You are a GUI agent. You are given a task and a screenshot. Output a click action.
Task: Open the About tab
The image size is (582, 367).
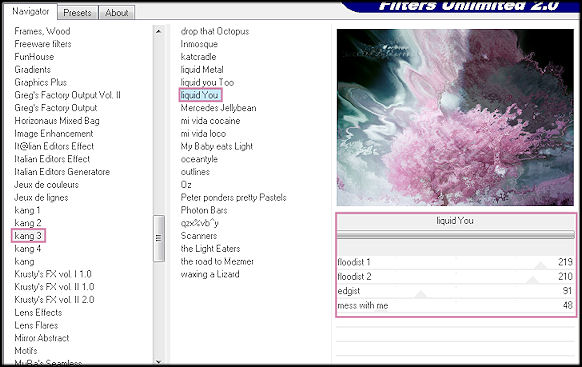117,13
